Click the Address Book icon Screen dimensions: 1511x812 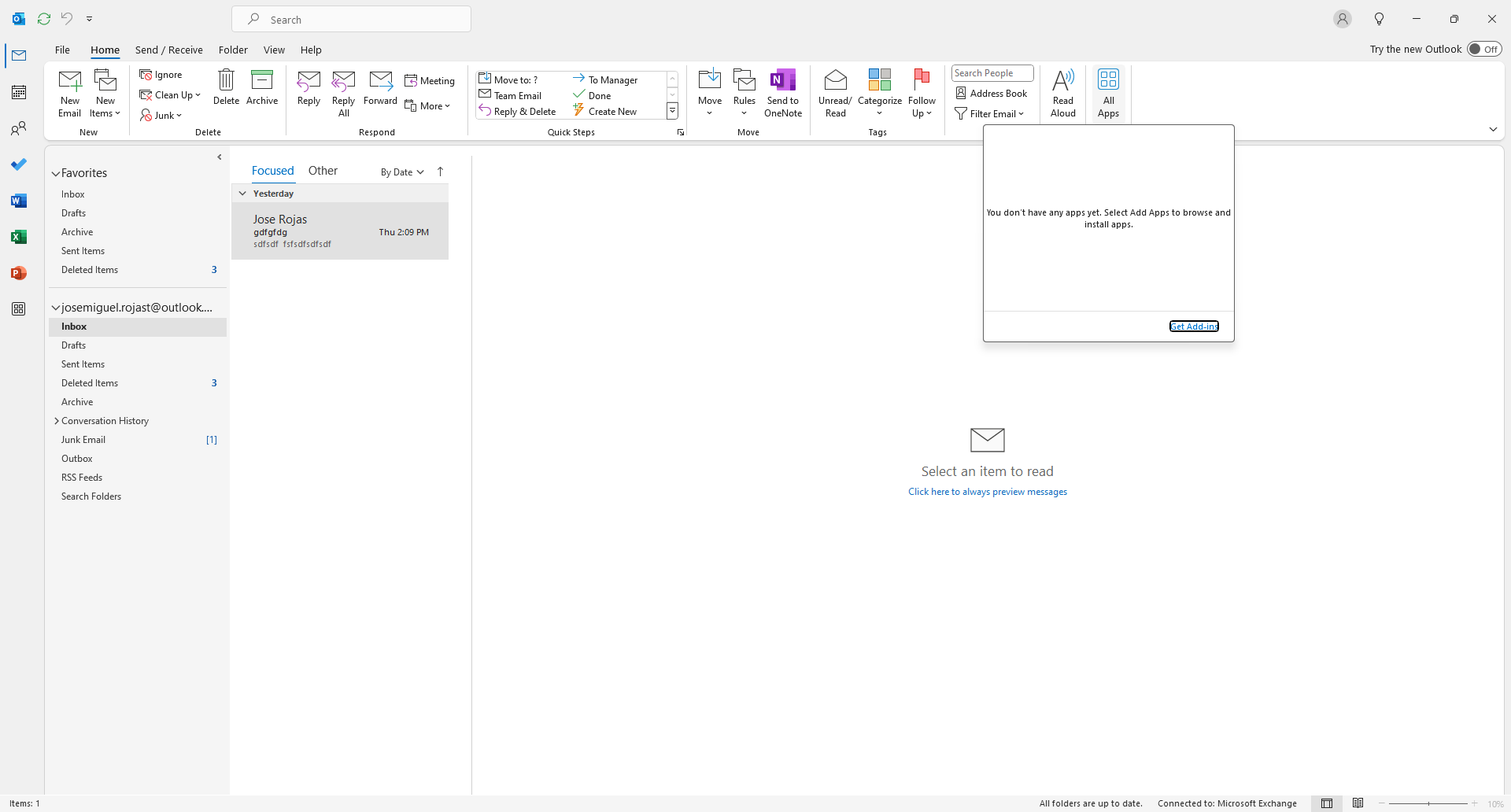coord(991,93)
